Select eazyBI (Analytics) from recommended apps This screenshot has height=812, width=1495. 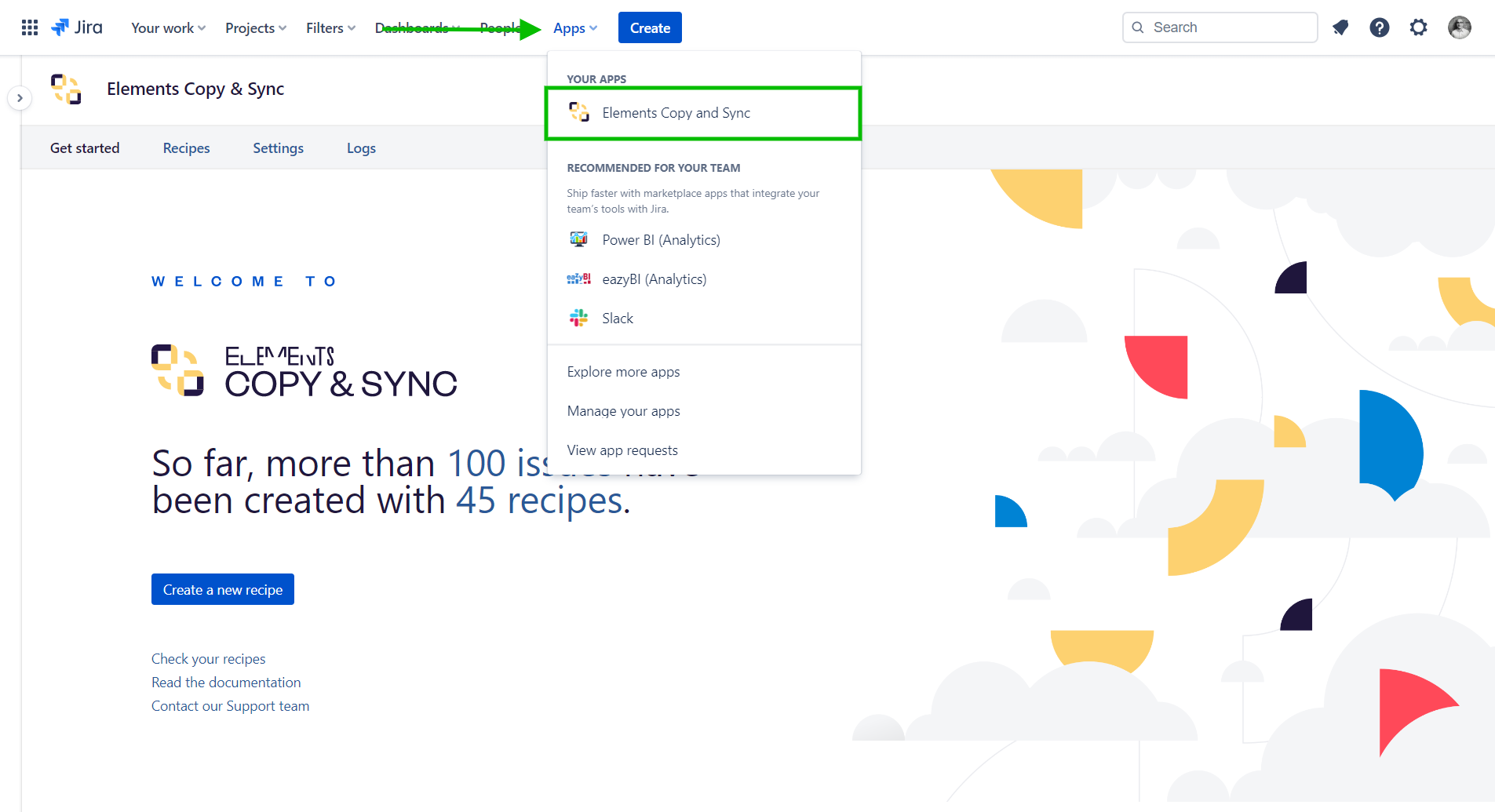pyautogui.click(x=655, y=279)
